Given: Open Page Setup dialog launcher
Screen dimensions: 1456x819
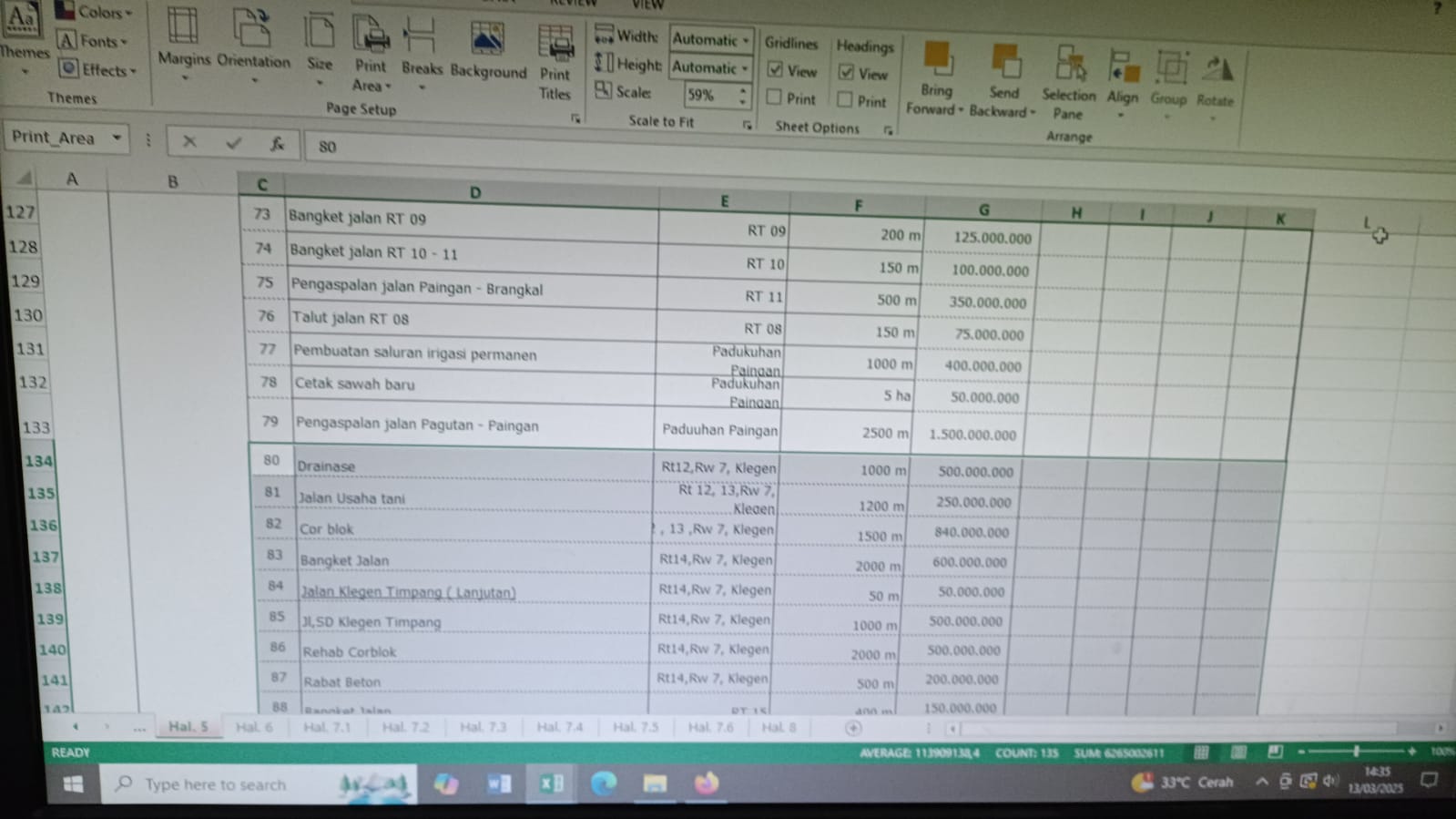Looking at the screenshot, I should coord(575,118).
